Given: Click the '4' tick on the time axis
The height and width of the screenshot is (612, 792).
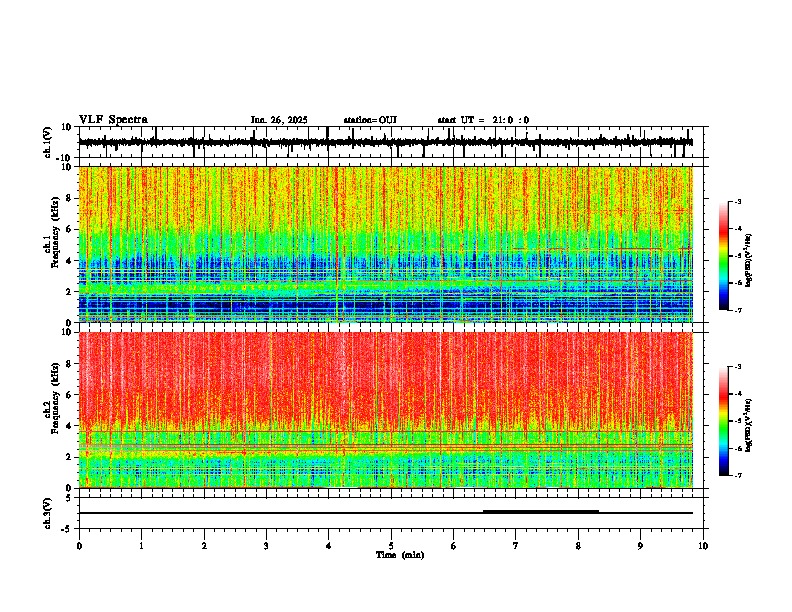Looking at the screenshot, I should tap(329, 545).
